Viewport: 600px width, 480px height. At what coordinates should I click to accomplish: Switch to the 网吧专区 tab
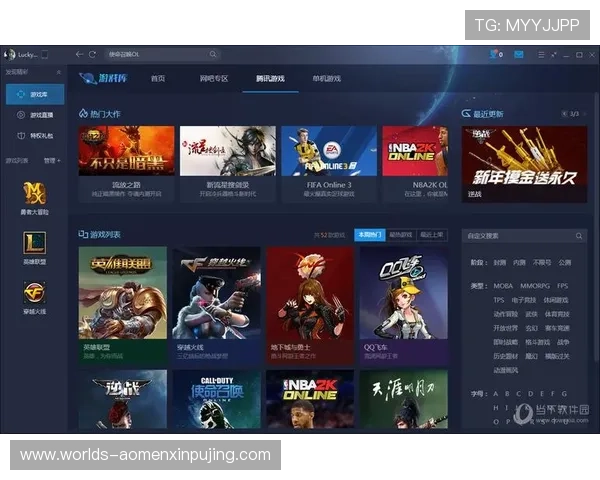pyautogui.click(x=213, y=78)
